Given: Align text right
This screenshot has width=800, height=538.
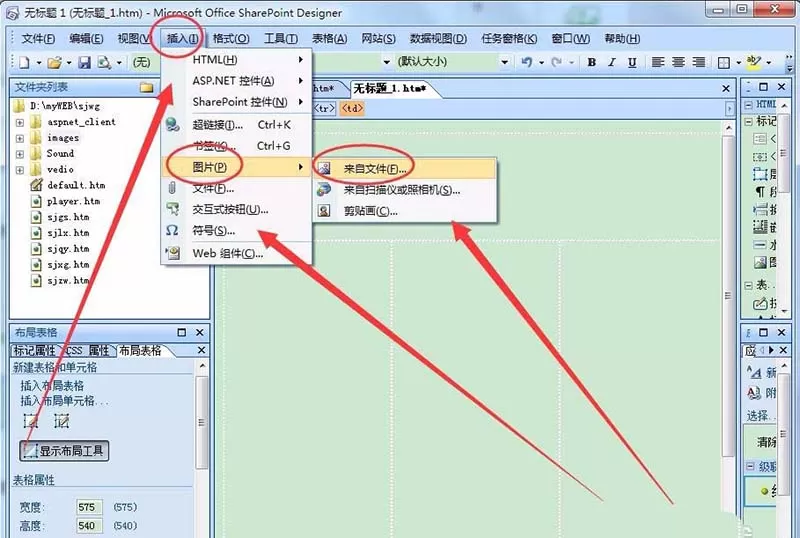Looking at the screenshot, I should pyautogui.click(x=698, y=62).
